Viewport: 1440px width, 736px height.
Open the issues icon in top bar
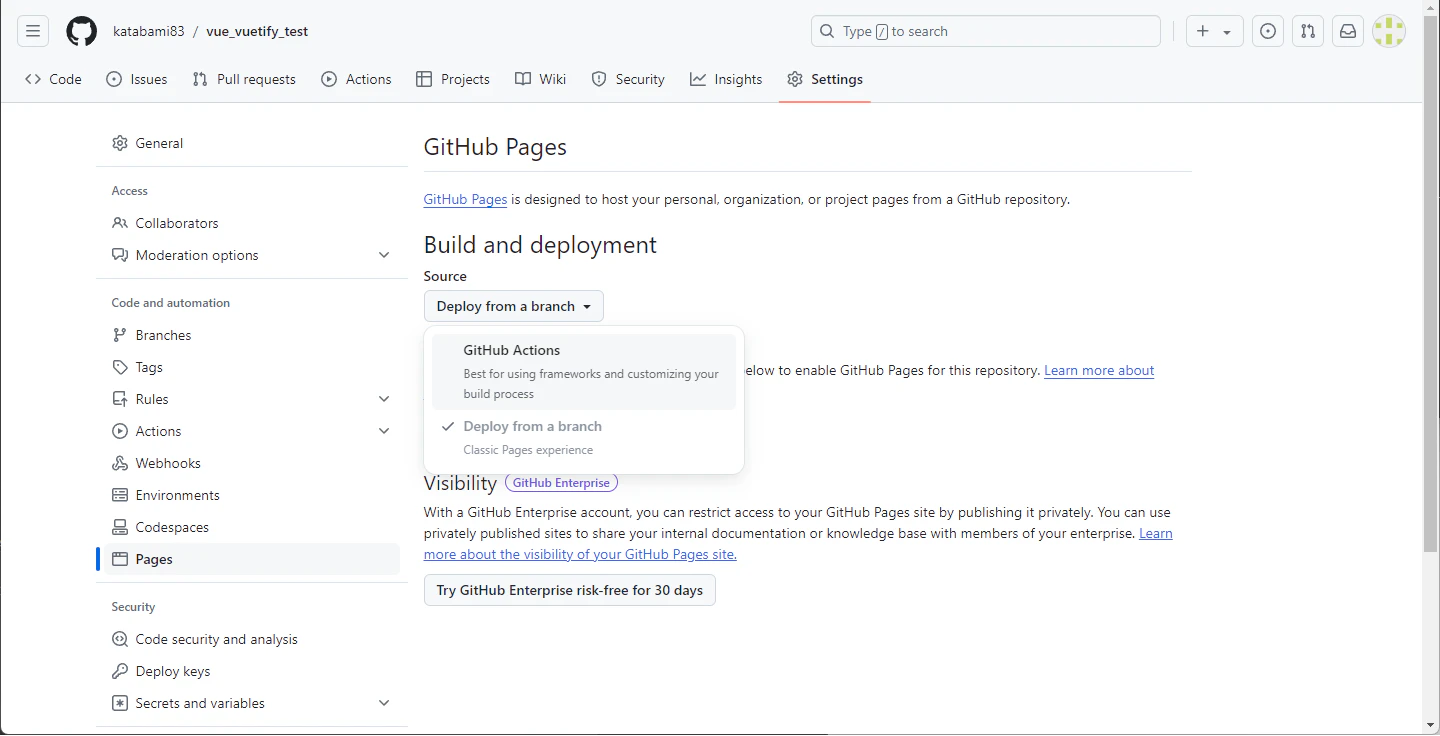pos(1268,31)
